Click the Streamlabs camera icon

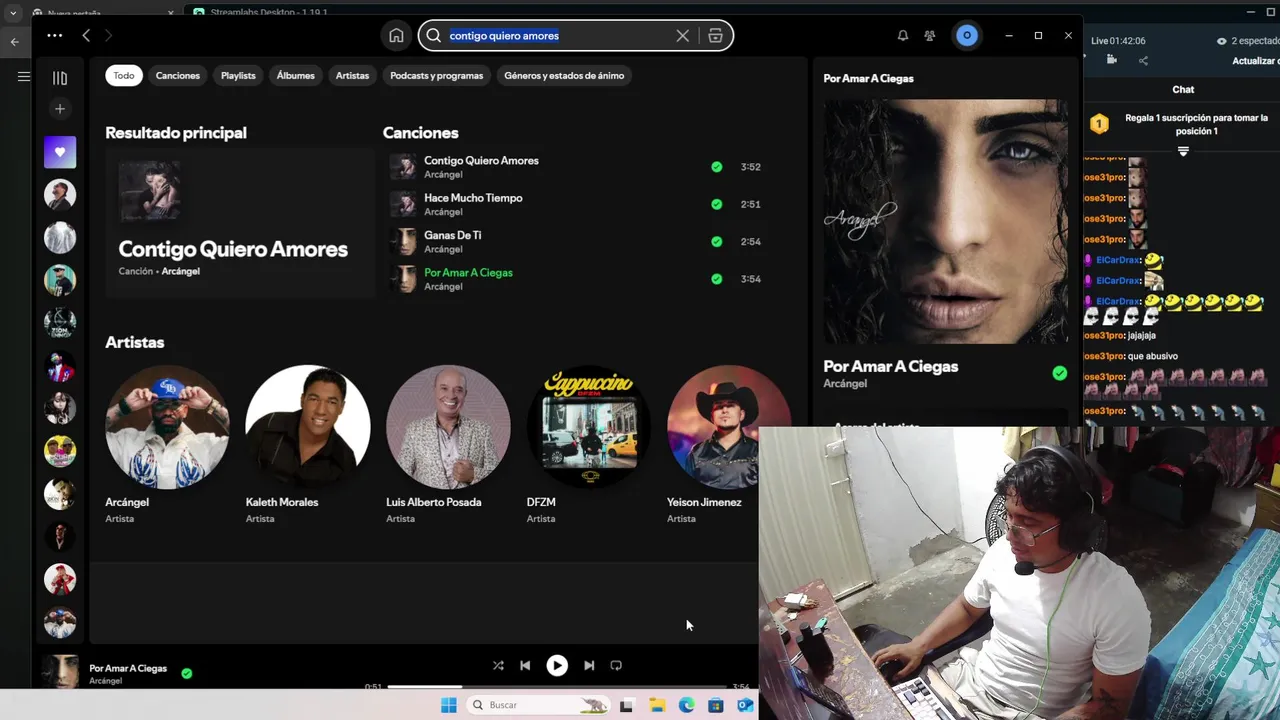coord(1111,60)
